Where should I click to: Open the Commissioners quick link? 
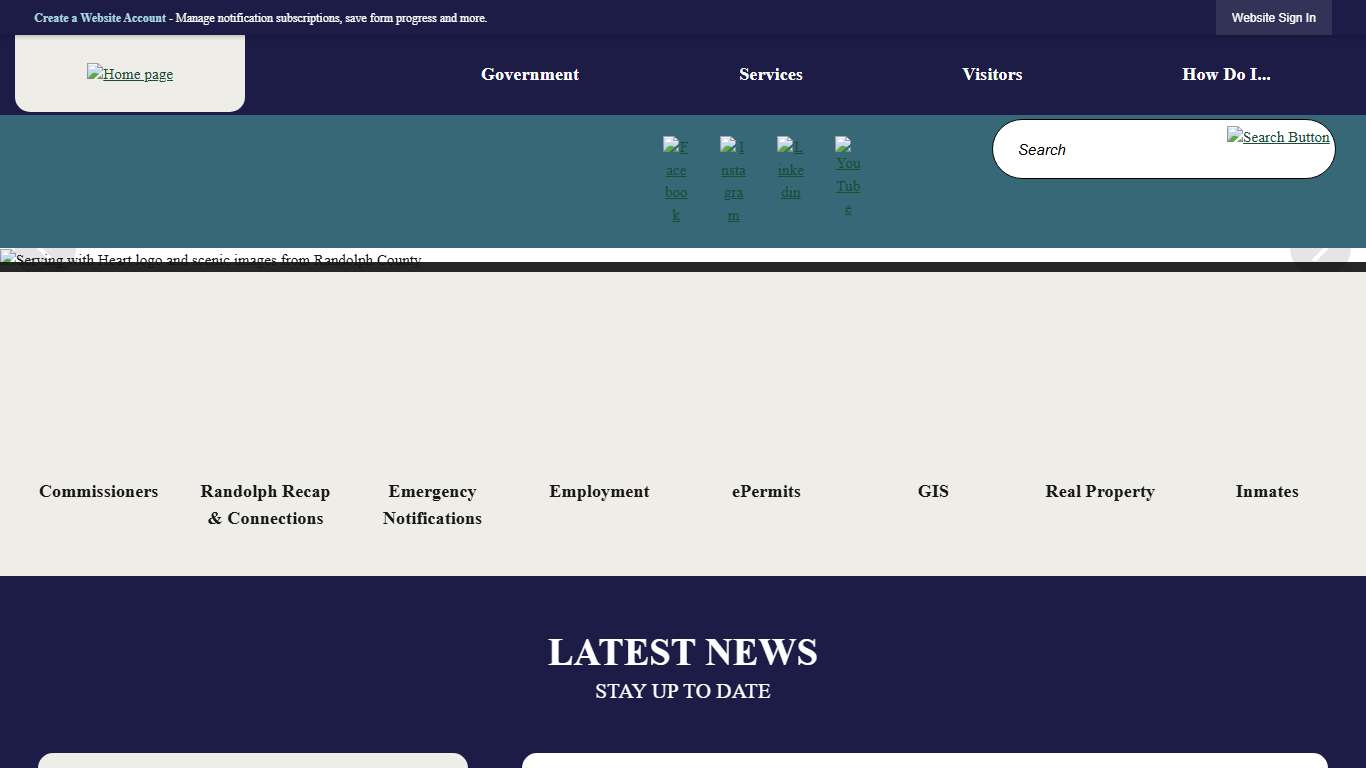point(98,491)
